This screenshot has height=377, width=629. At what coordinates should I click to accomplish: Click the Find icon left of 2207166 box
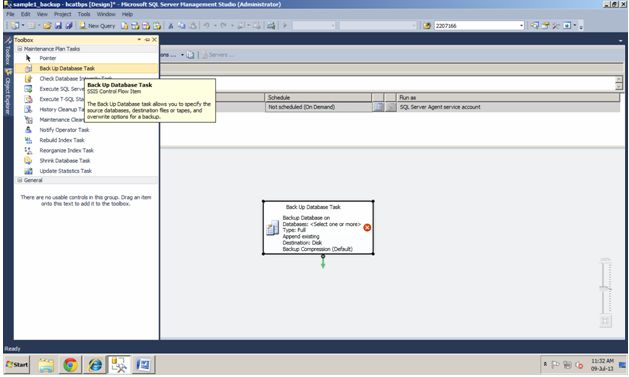pyautogui.click(x=427, y=26)
